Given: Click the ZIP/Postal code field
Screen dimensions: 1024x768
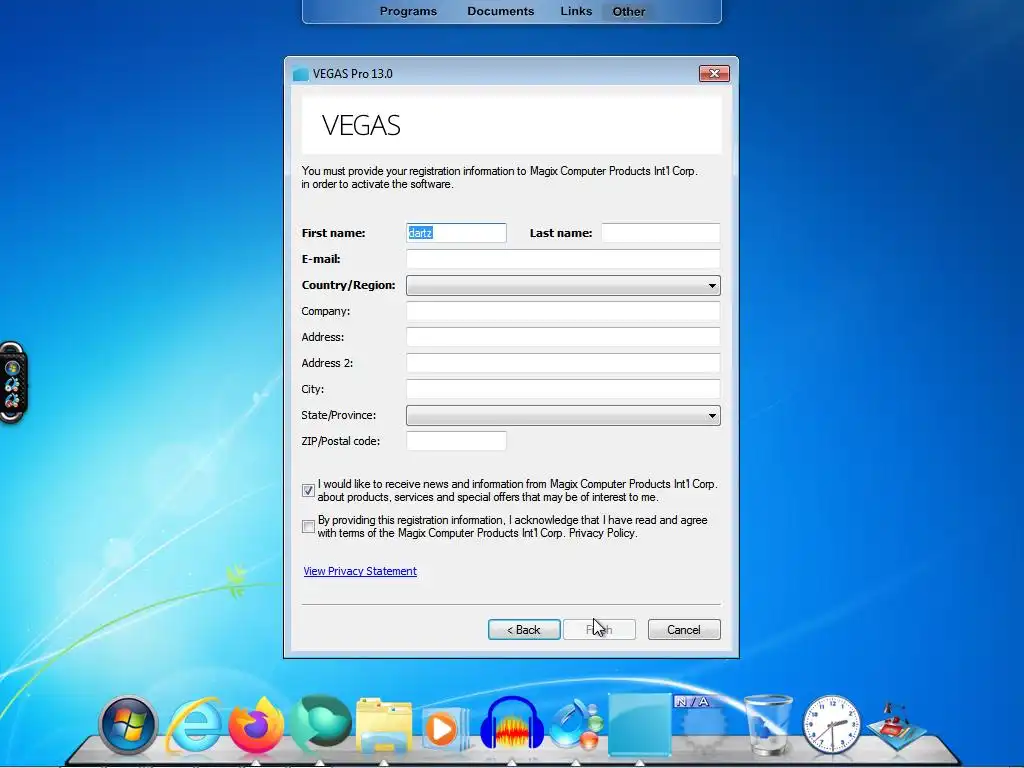Looking at the screenshot, I should pos(456,441).
